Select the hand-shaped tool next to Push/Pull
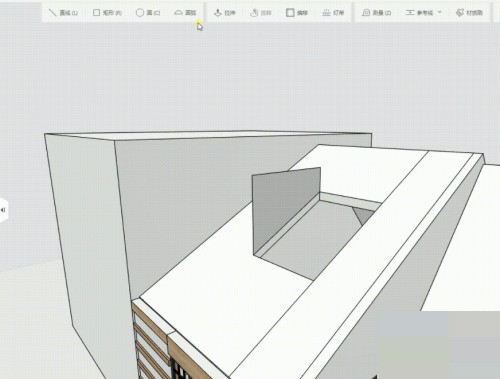This screenshot has height=379, width=500. coord(261,13)
